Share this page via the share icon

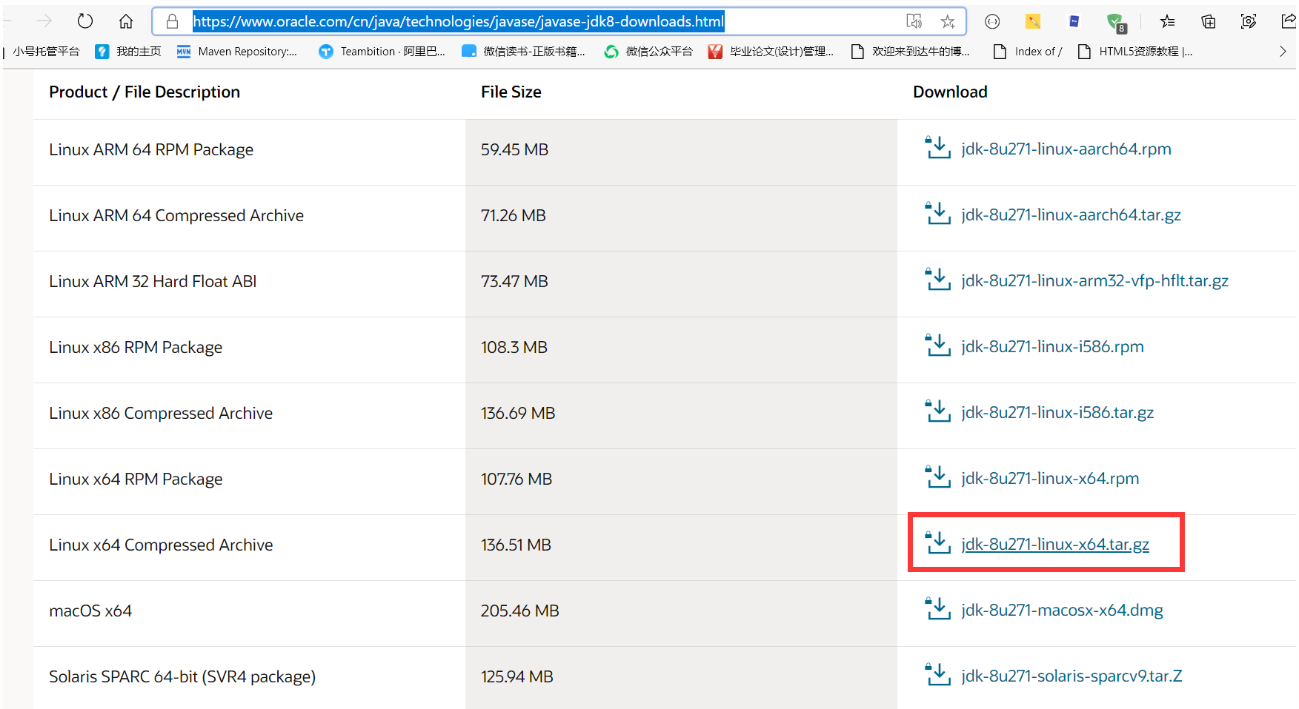[1288, 21]
